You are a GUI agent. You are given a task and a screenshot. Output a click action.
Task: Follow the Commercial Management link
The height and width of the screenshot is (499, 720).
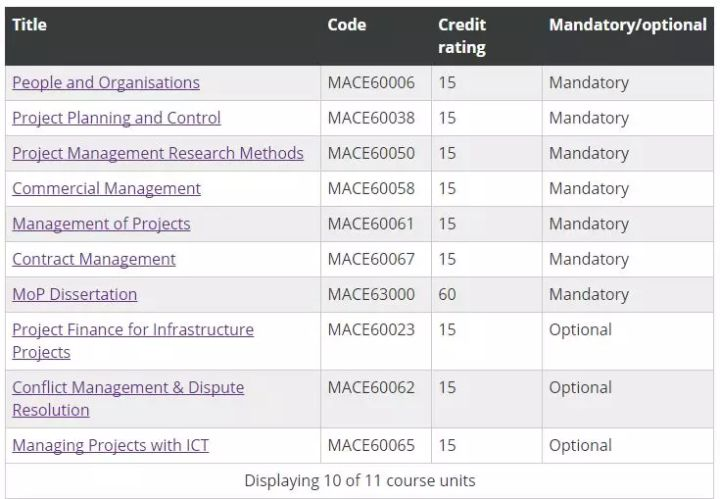click(106, 189)
